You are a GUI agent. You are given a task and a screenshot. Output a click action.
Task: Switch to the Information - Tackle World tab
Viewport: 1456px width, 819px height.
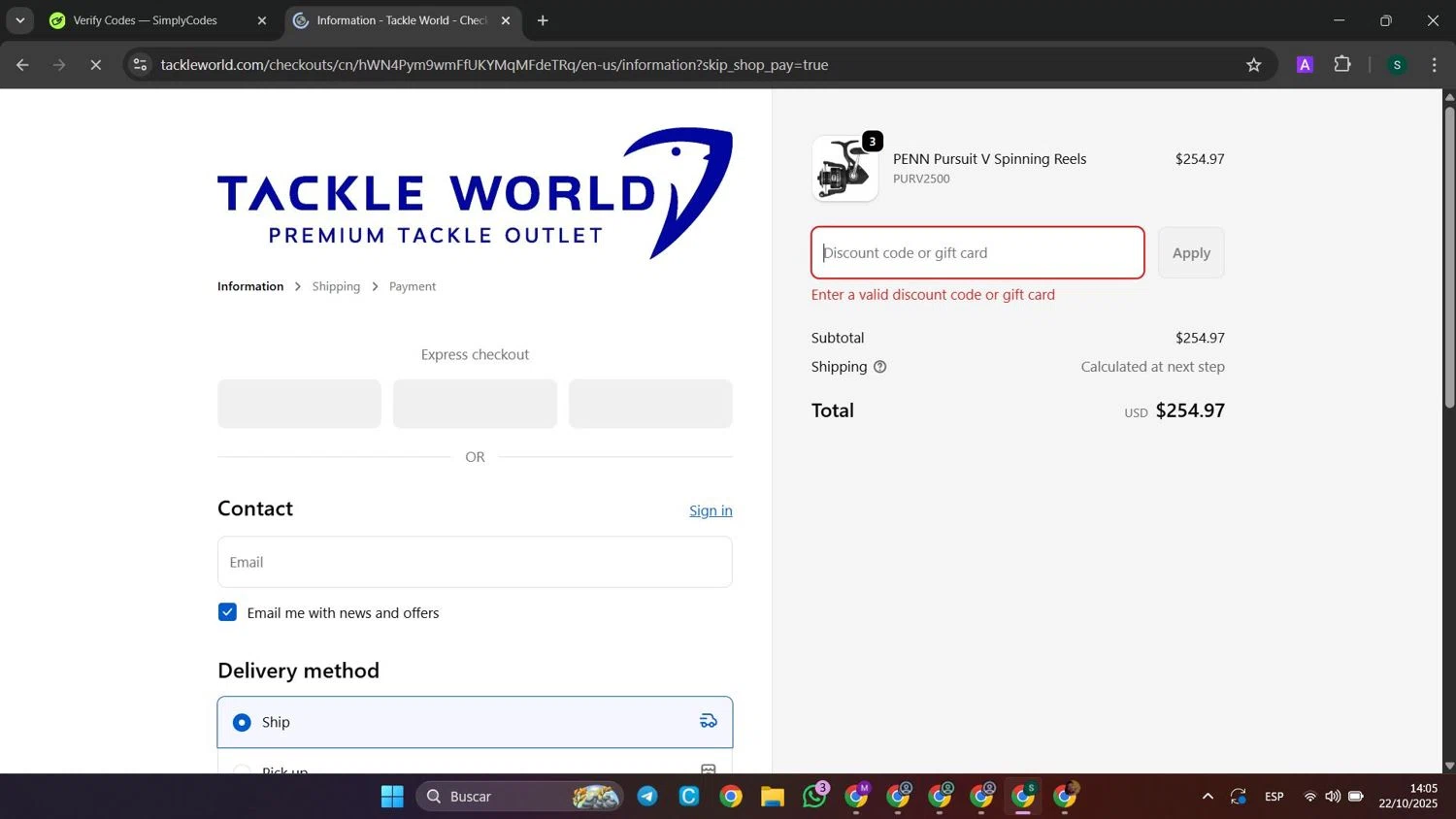click(402, 20)
